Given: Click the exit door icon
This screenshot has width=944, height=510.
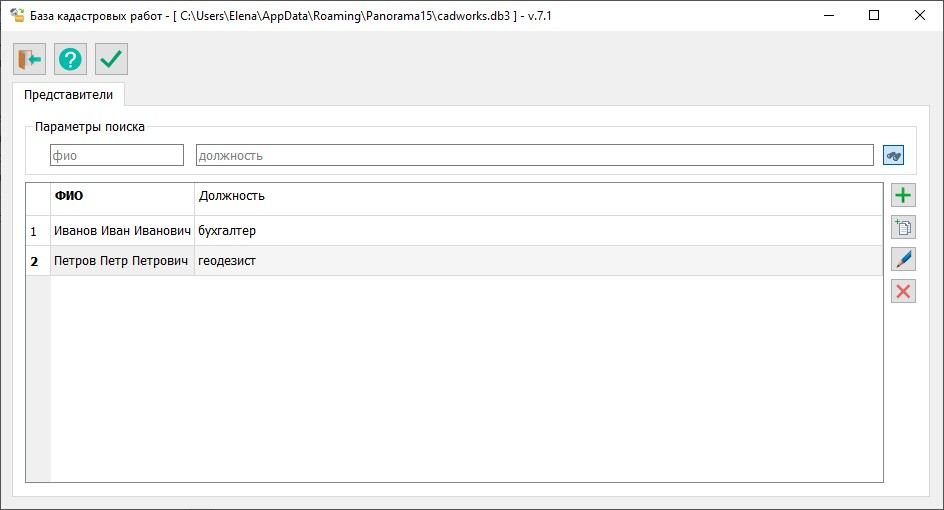Looking at the screenshot, I should [29, 59].
